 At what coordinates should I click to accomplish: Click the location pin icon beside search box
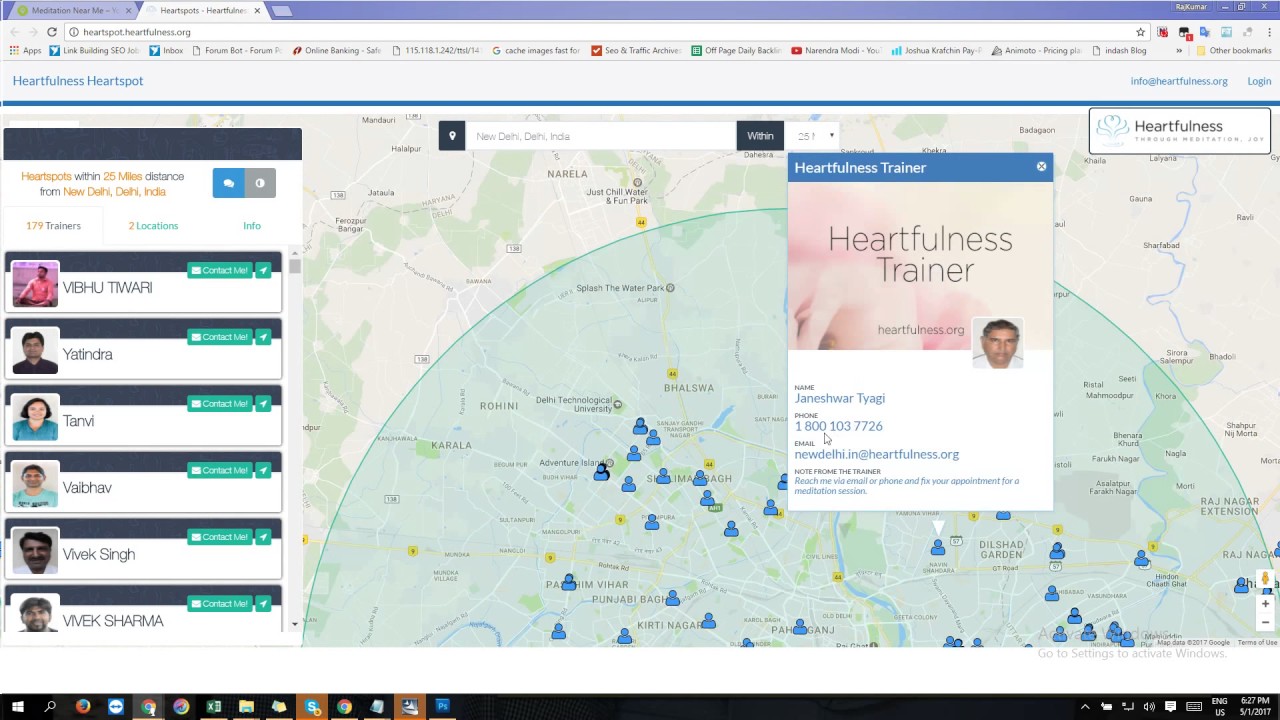[x=452, y=136]
